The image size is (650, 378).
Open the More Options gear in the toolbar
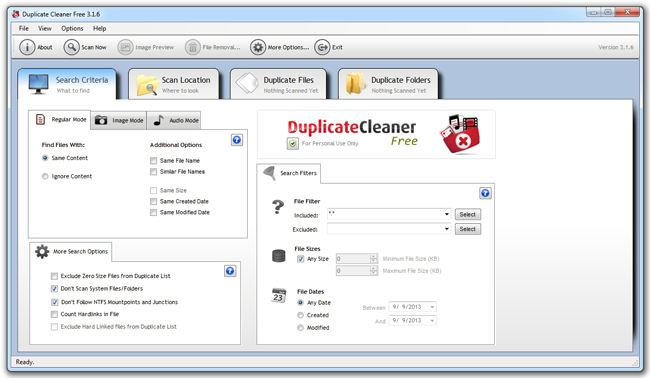[258, 47]
